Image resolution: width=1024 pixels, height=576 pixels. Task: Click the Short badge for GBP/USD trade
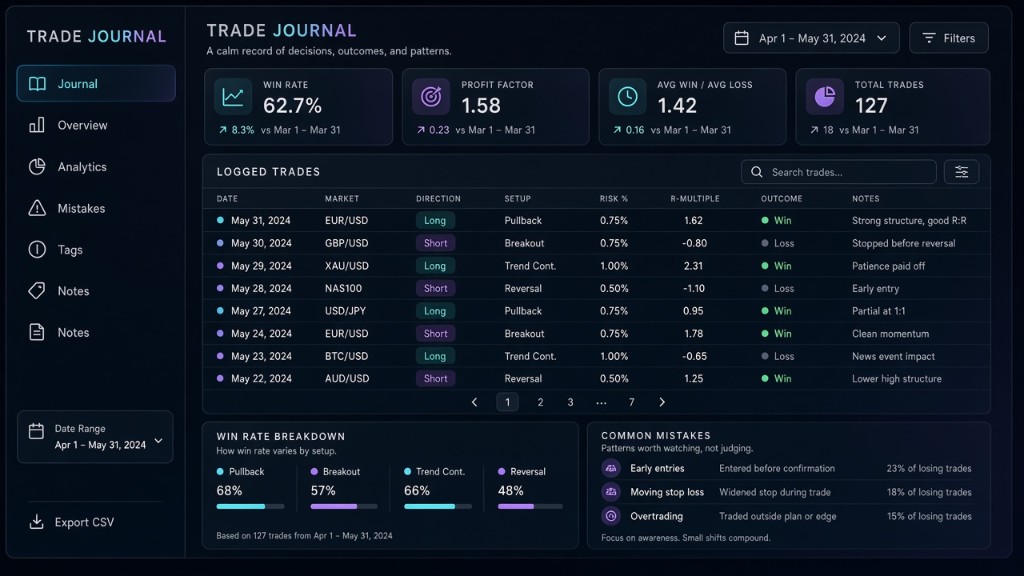click(436, 243)
